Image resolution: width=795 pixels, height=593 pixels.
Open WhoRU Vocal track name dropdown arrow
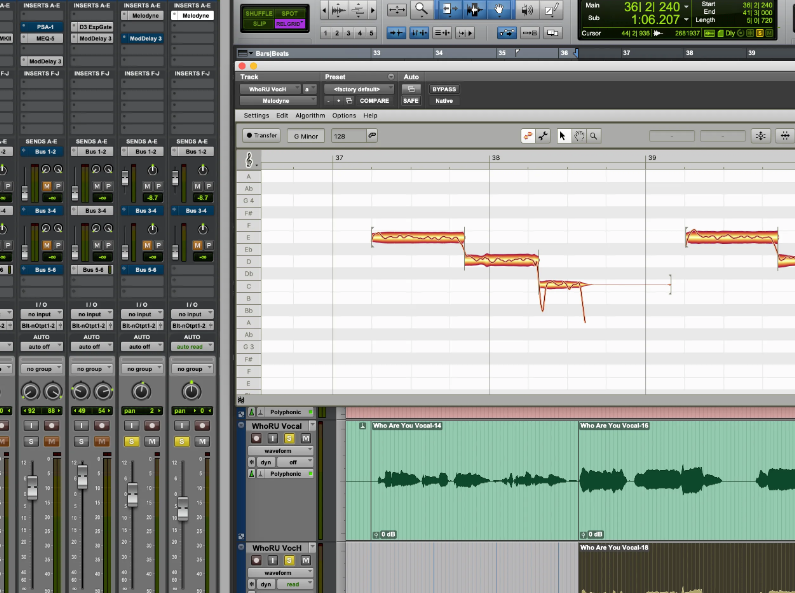312,426
